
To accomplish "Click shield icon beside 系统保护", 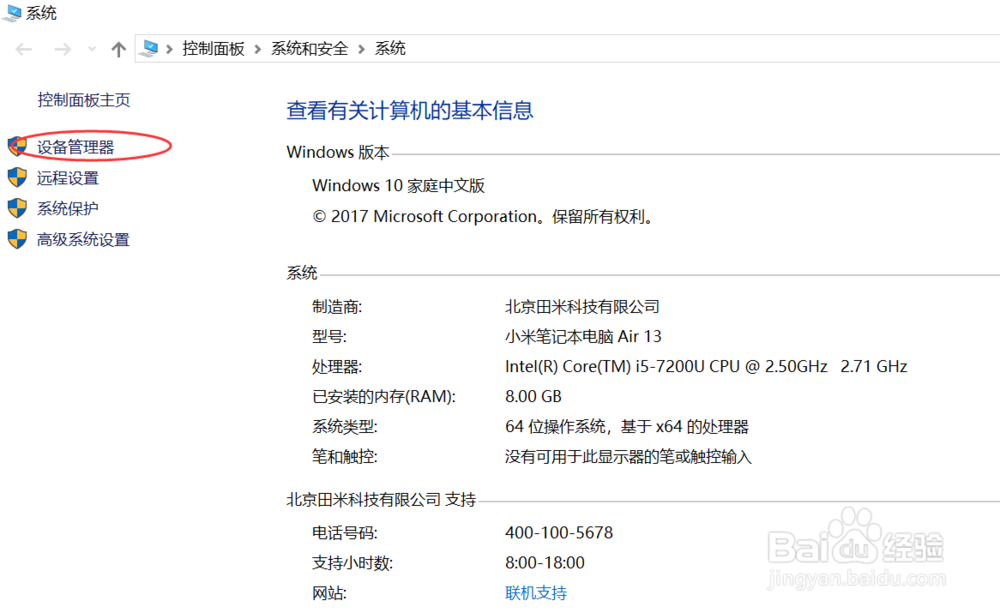I will 17,208.
